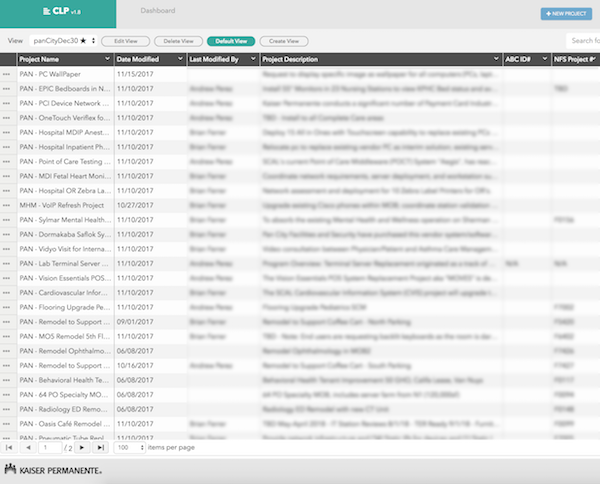Open the Last Modified By column filter arrow
The image size is (600, 484).
click(253, 59)
